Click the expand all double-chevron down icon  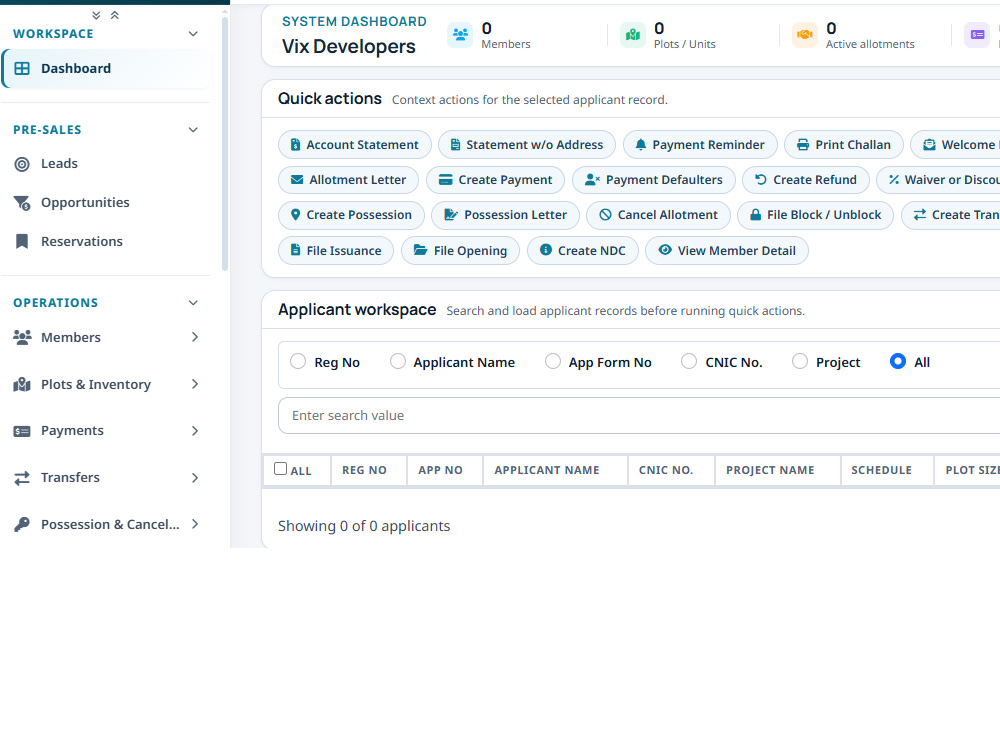point(96,15)
